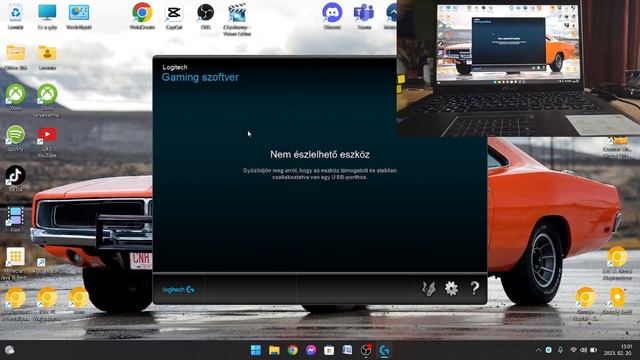
Task: Launch the Chrome shortcut at the desktop top
Action: pos(142,17)
